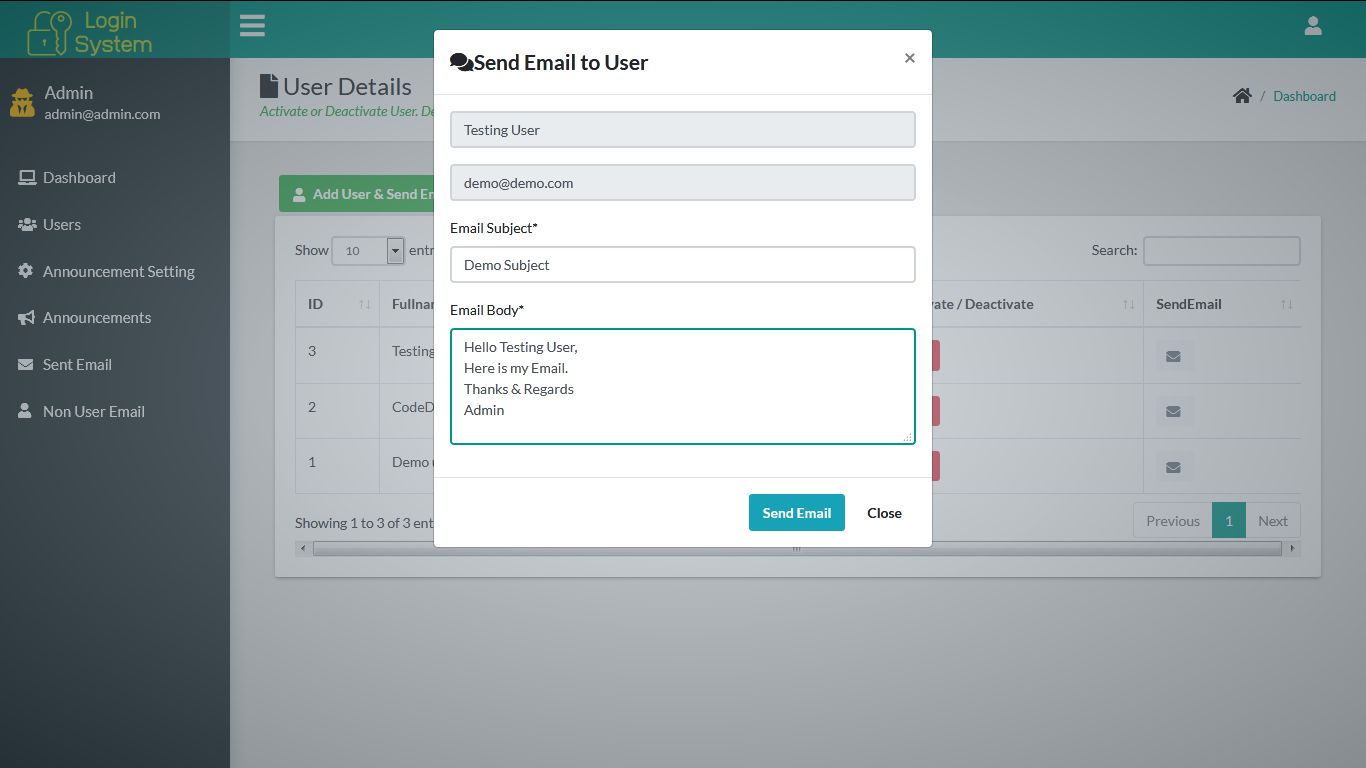Click the Send Email button
This screenshot has width=1366, height=768.
click(796, 512)
